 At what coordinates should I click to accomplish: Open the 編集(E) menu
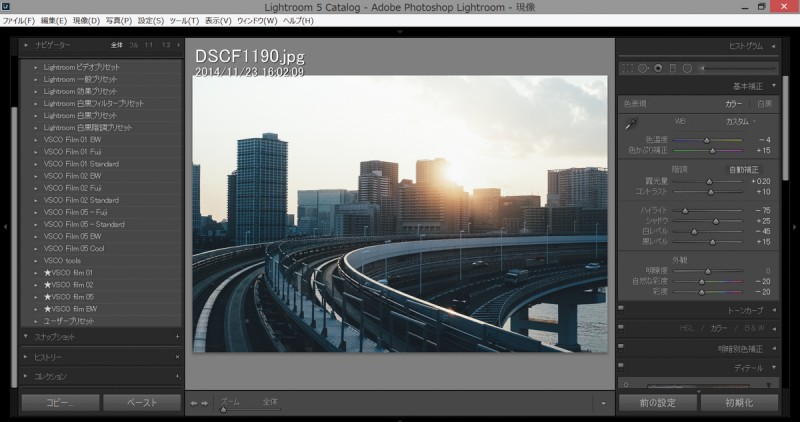pyautogui.click(x=54, y=21)
